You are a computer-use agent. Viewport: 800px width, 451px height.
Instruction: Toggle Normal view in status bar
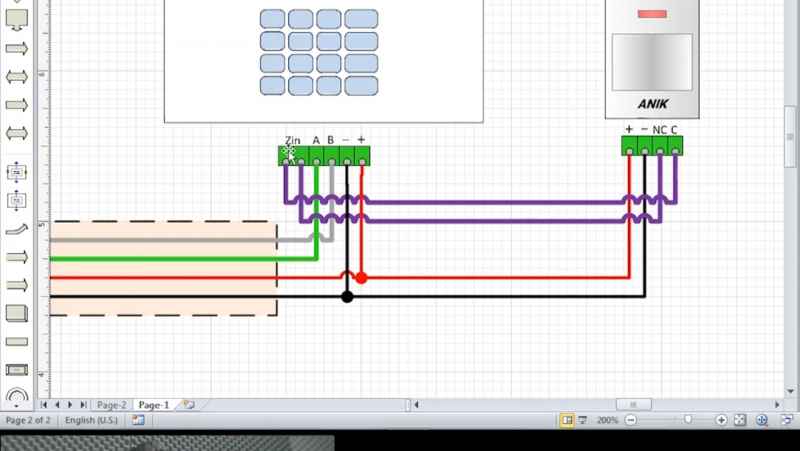coord(567,421)
